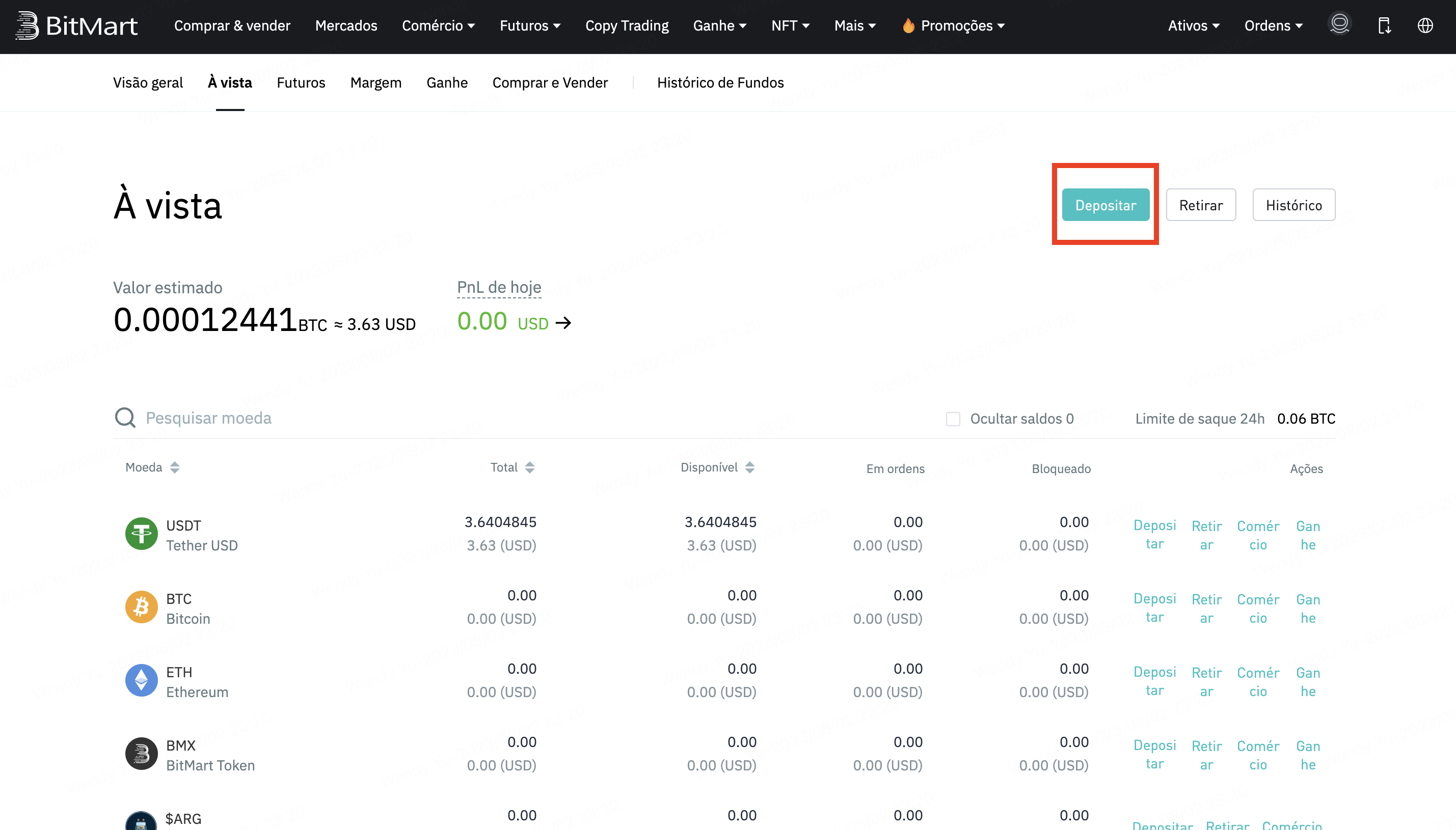Viewport: 1456px width, 830px height.
Task: Click the USDT Tether coin icon
Action: point(142,534)
